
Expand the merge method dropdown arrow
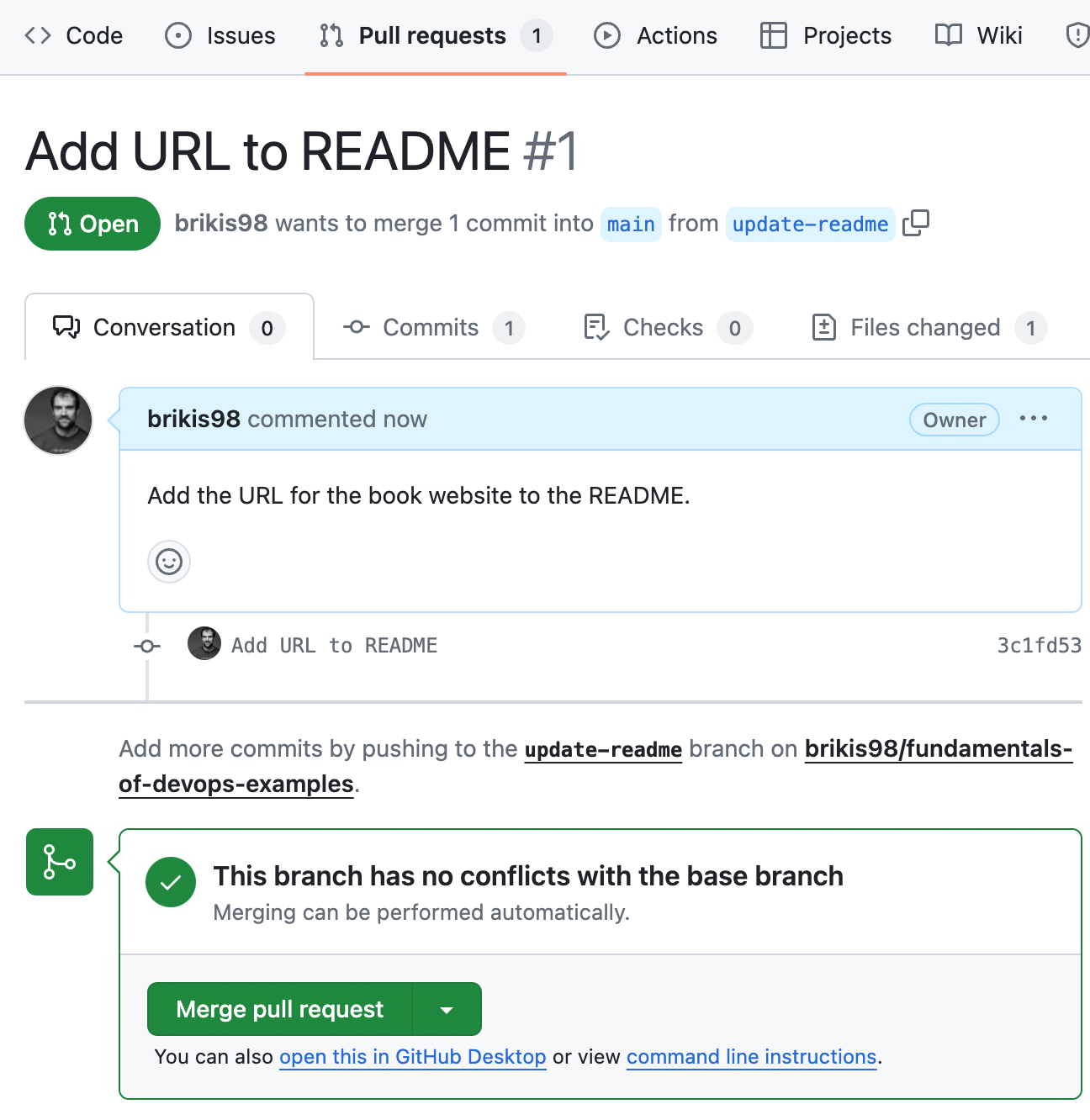447,1009
